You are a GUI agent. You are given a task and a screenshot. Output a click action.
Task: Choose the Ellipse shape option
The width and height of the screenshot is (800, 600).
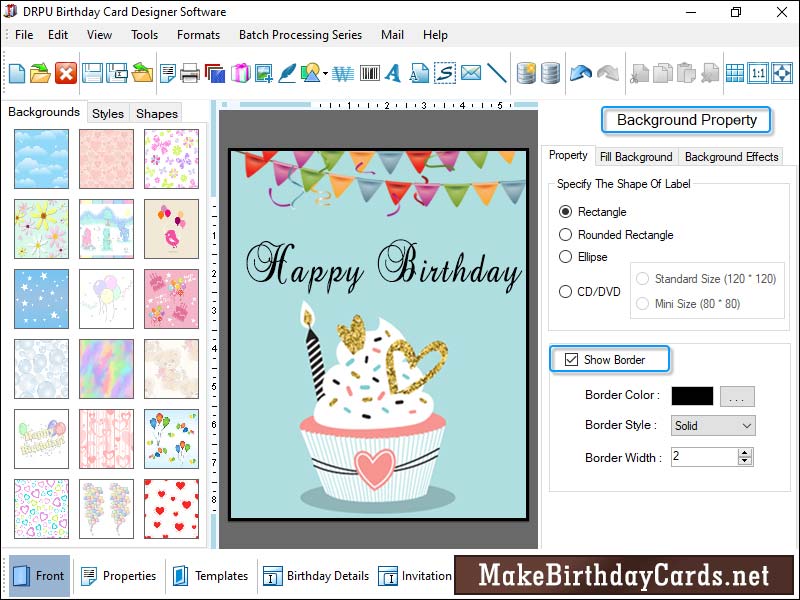point(566,257)
